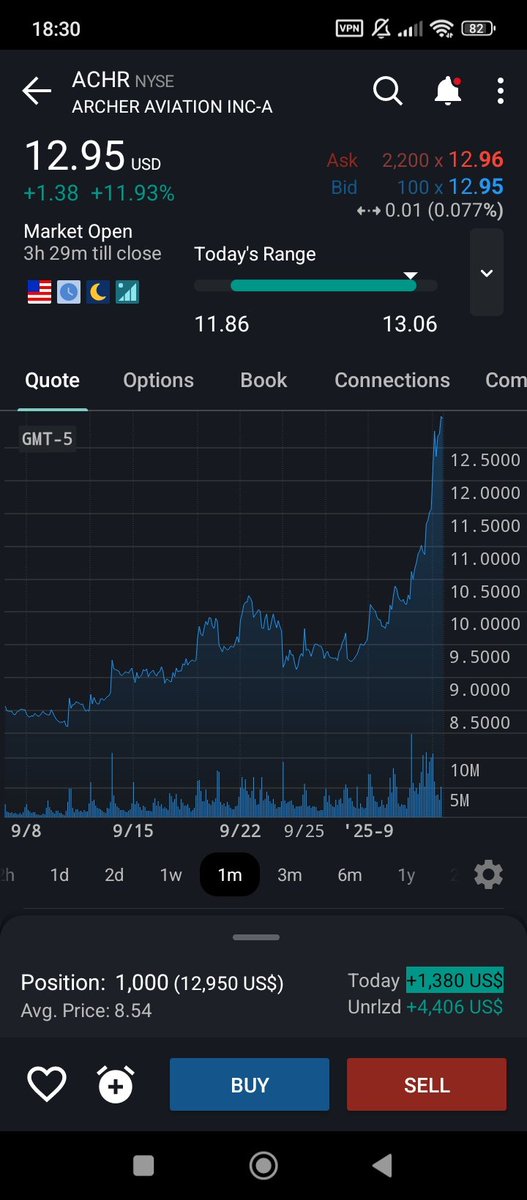Select the 1y chart range
527x1200 pixels.
tap(406, 875)
